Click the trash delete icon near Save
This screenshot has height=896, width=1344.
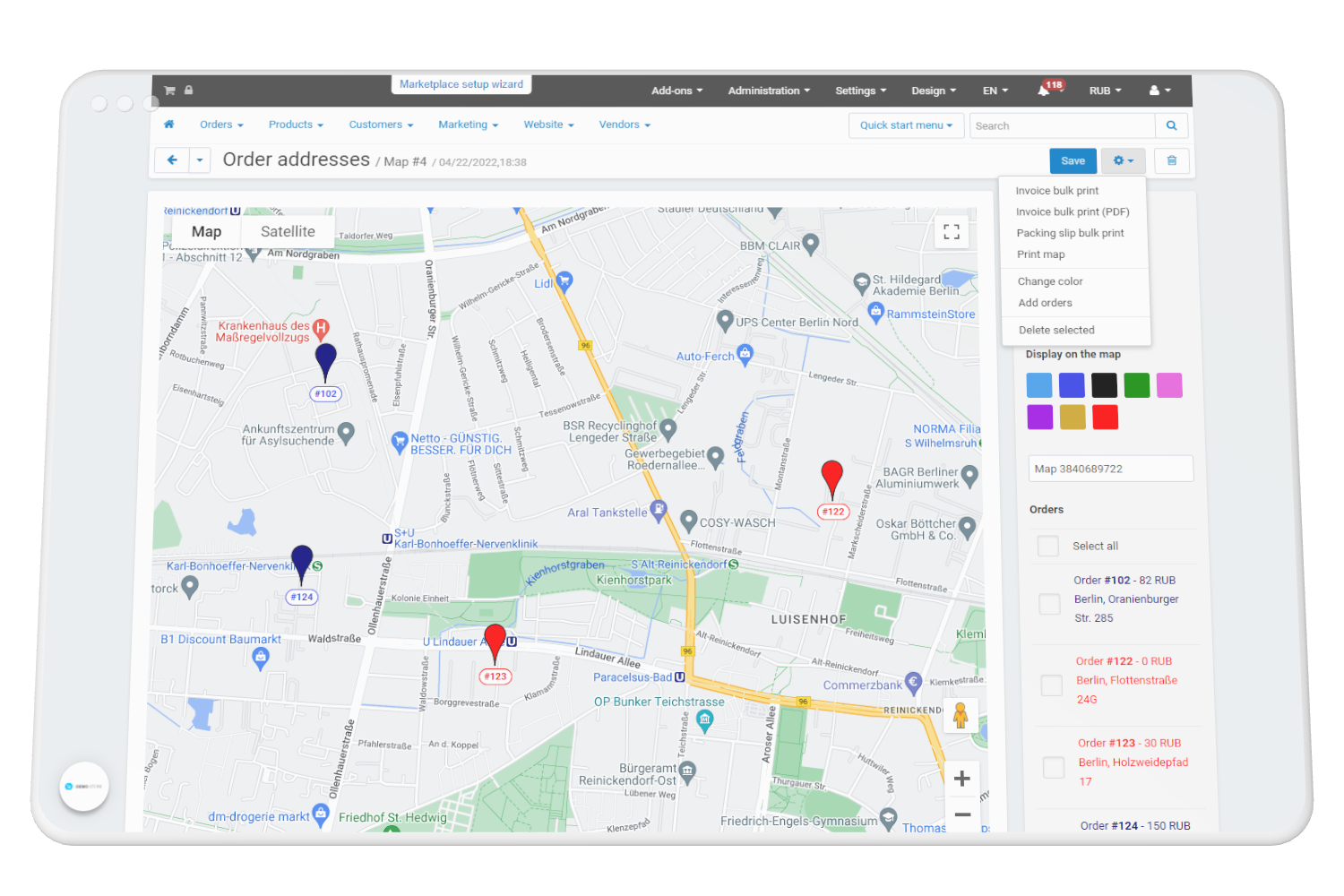tap(1171, 161)
